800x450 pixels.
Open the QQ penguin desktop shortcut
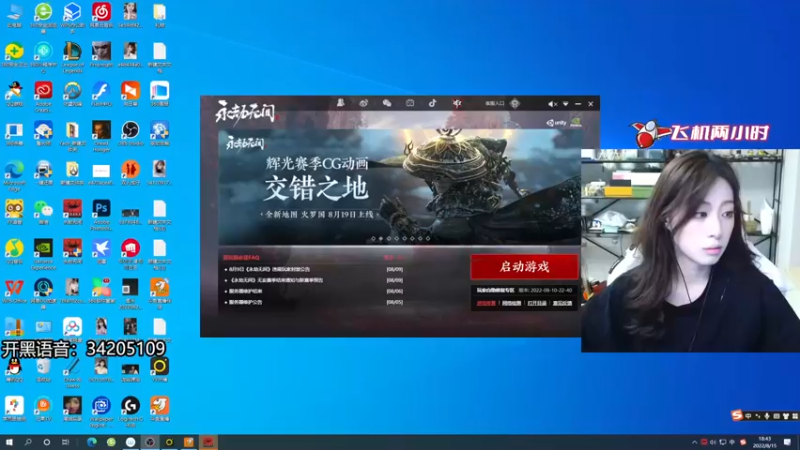(14, 370)
